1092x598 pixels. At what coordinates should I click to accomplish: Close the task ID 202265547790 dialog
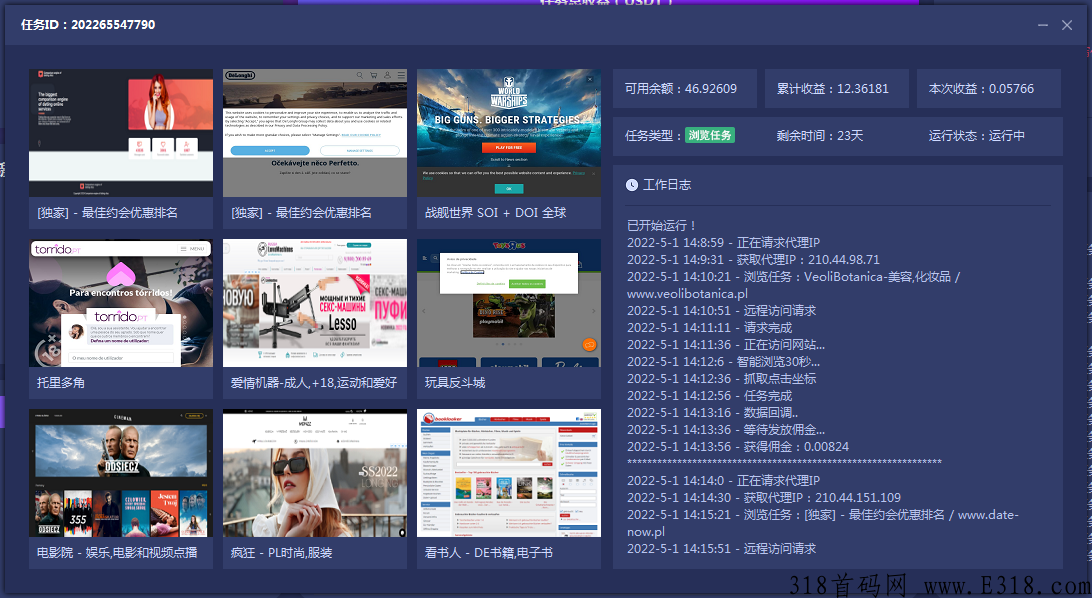pos(1067,25)
